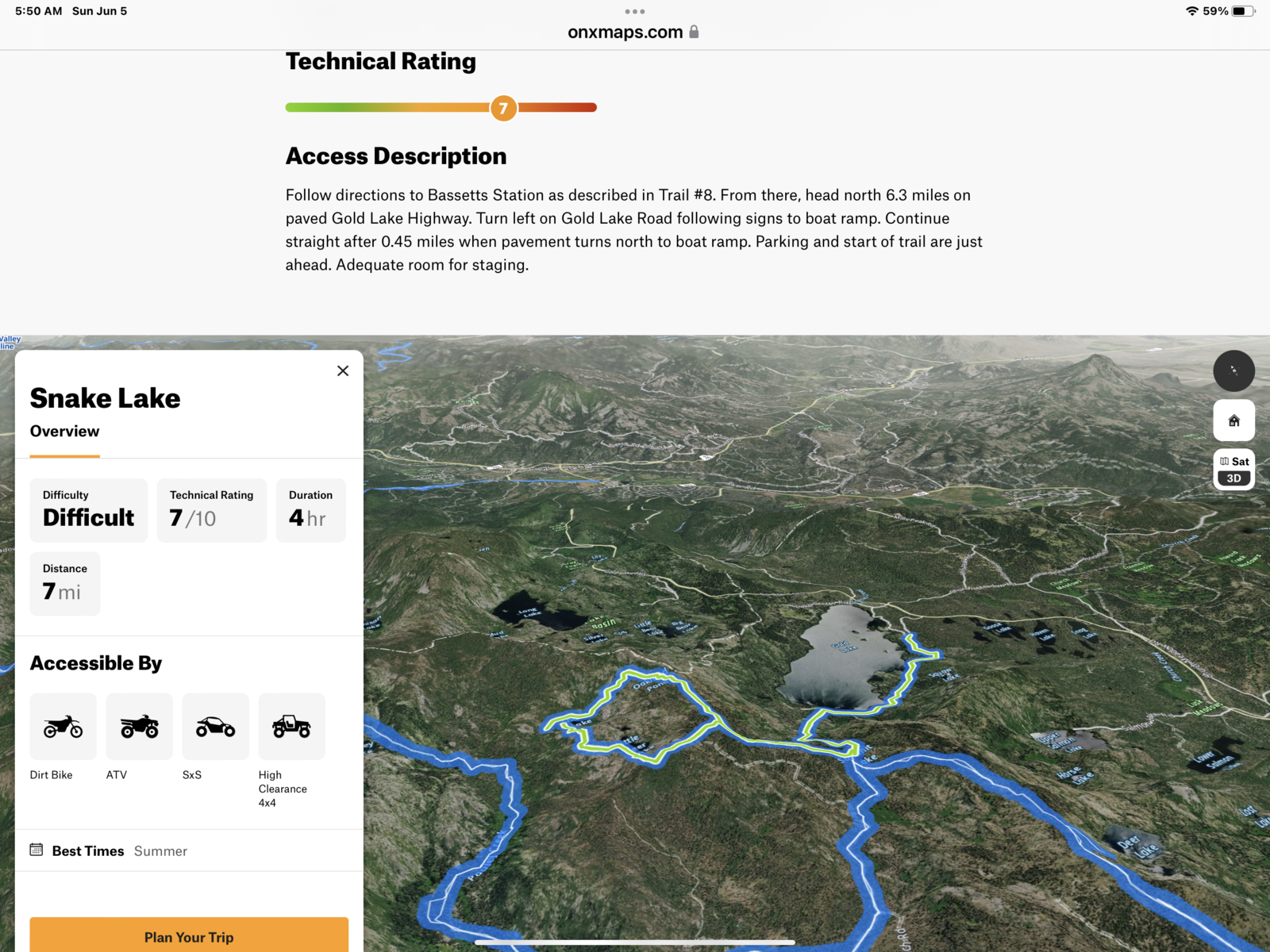Select the Dirt Bike vehicle icon
Image resolution: width=1270 pixels, height=952 pixels.
63,727
